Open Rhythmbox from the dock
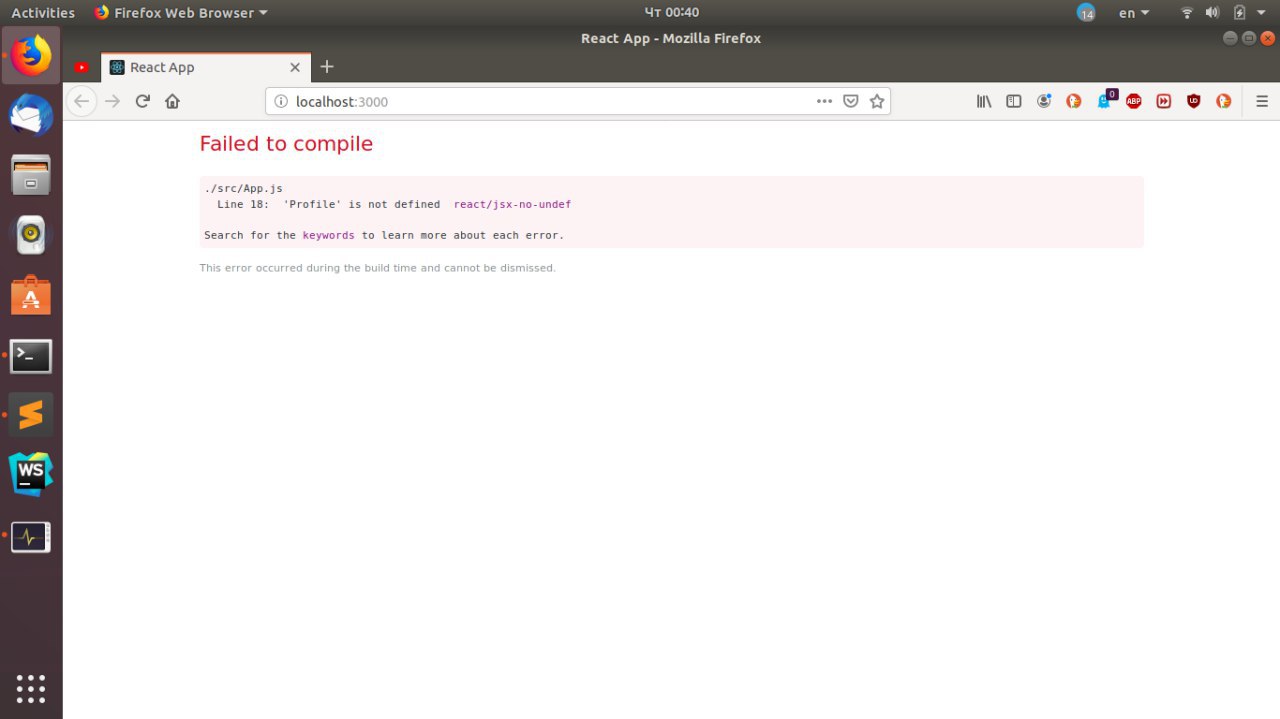Screen dimensions: 1280x719 pyautogui.click(x=31, y=235)
